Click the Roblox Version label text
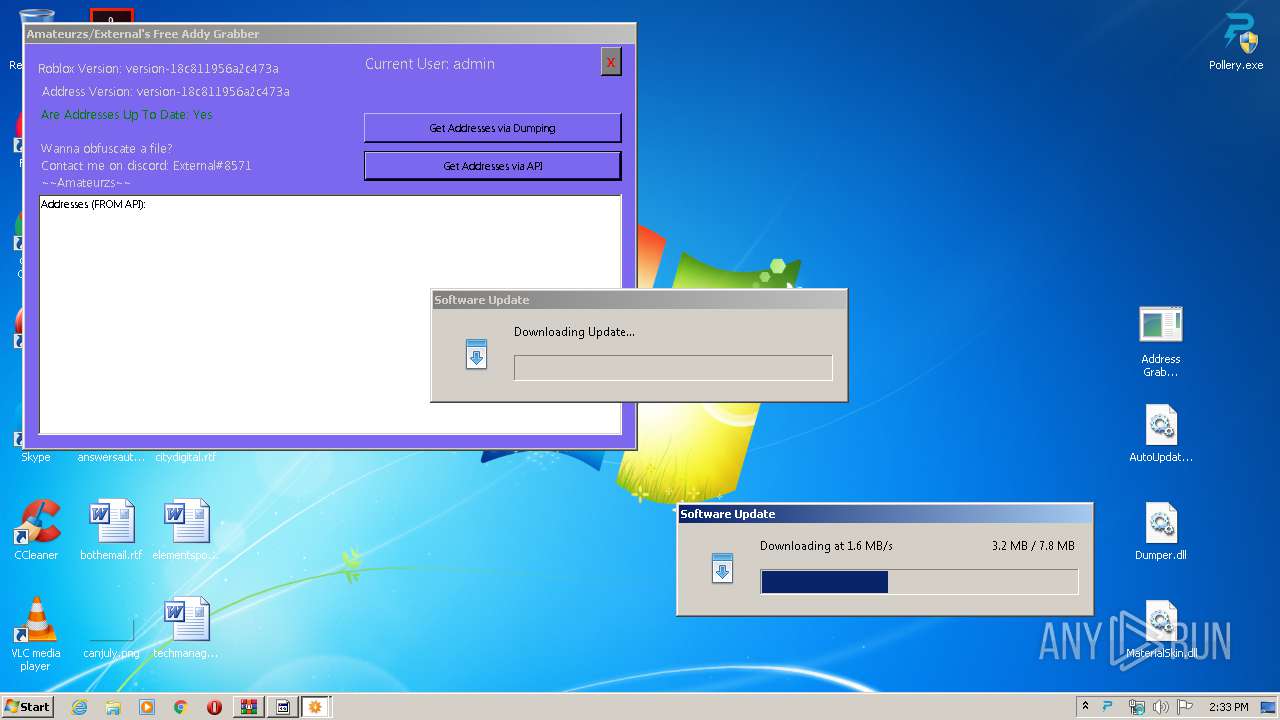Viewport: 1280px width, 720px height. pos(158,69)
